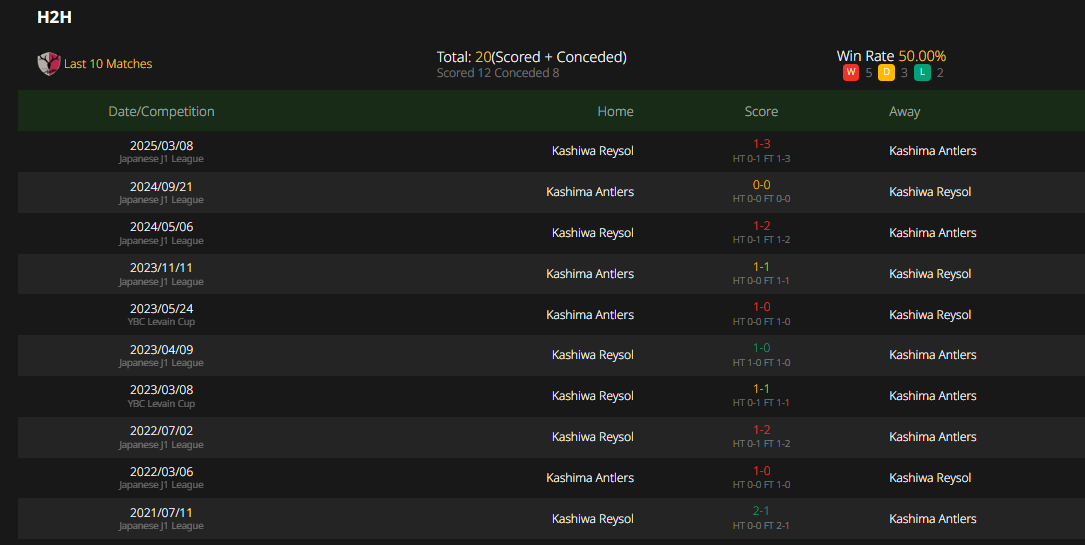Click the Win Rate 50.00% text

pos(891,56)
